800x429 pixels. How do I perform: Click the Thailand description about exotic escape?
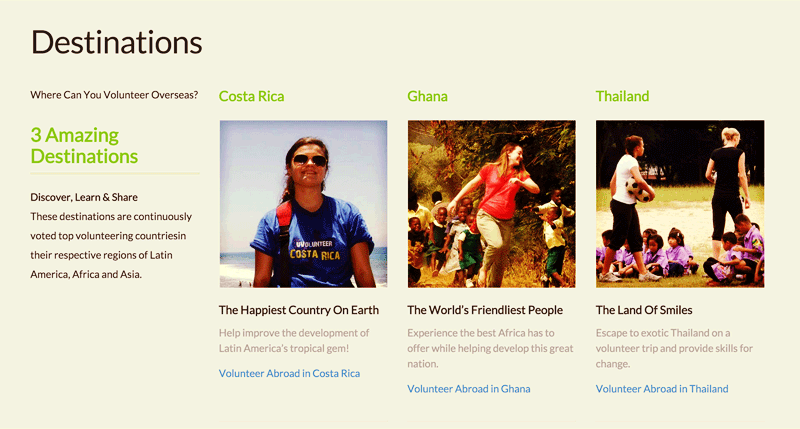pos(674,348)
